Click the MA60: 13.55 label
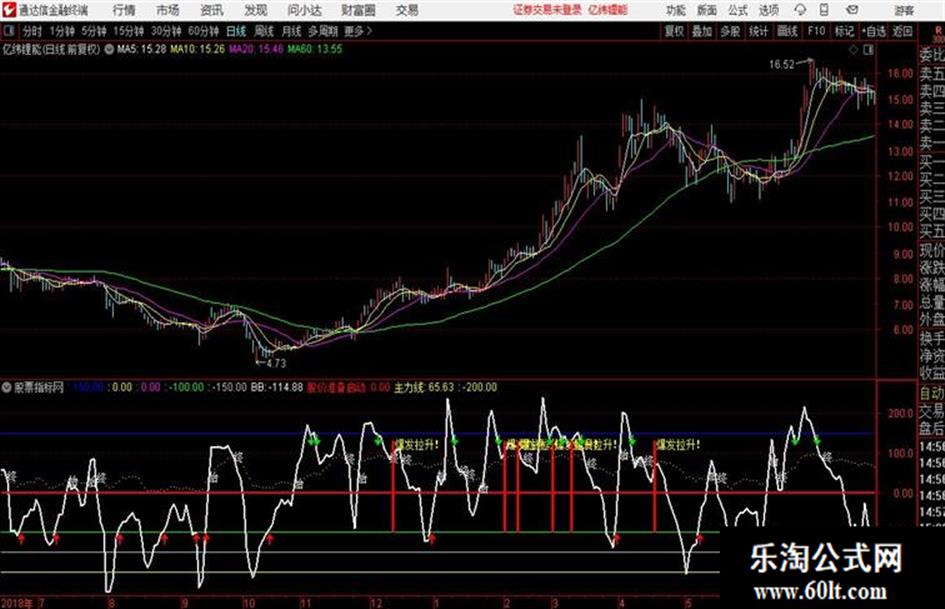 [x=315, y=49]
